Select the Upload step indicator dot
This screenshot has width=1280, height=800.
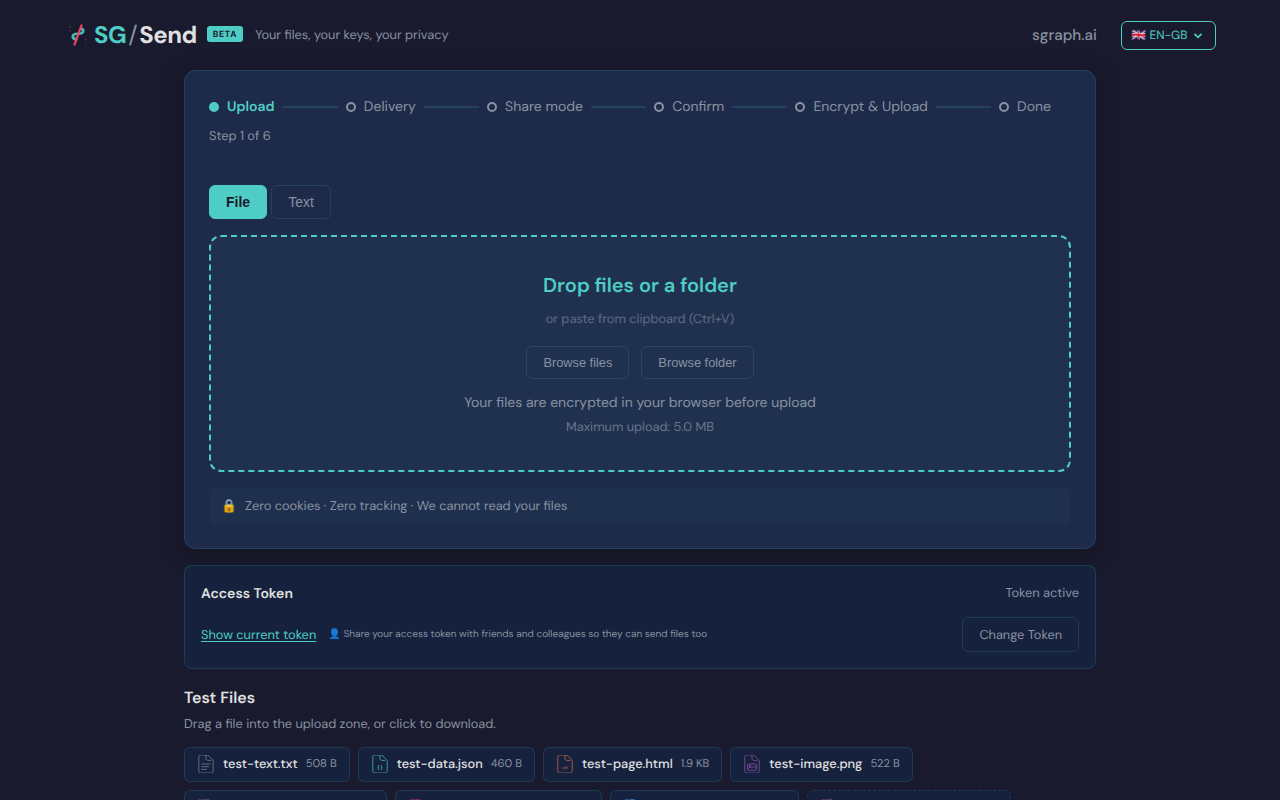coord(214,107)
